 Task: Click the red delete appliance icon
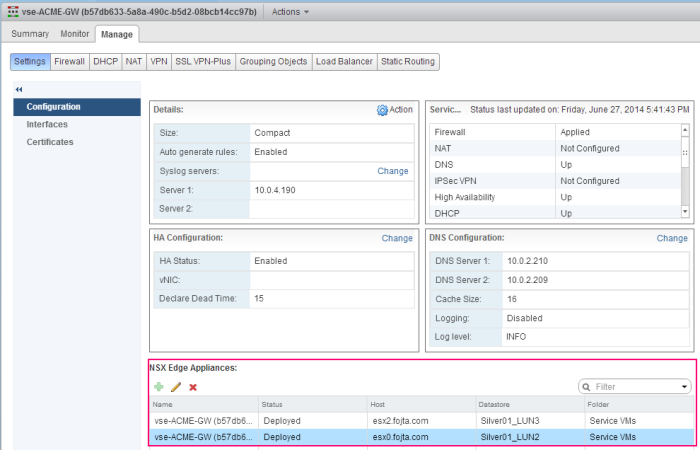coord(193,387)
